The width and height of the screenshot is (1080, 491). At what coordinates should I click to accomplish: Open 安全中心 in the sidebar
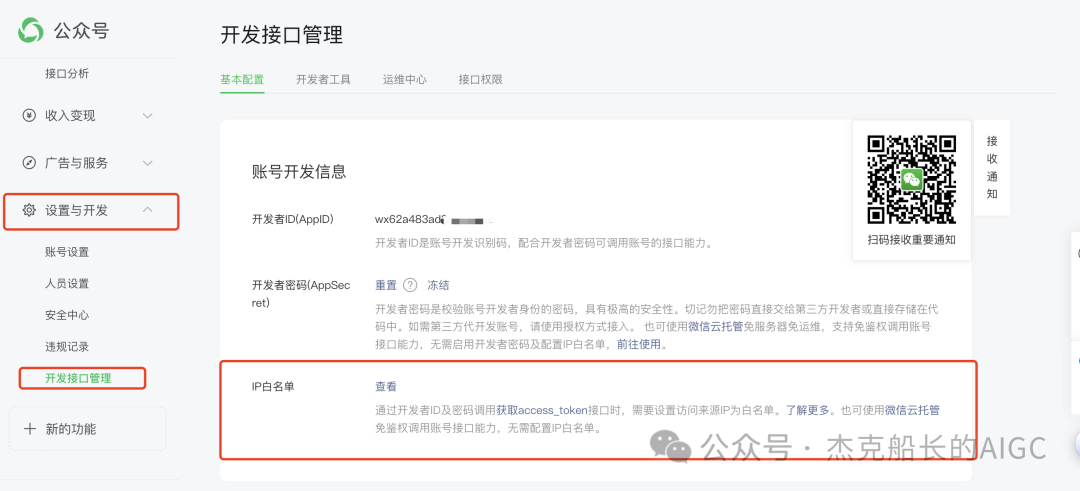pos(67,315)
